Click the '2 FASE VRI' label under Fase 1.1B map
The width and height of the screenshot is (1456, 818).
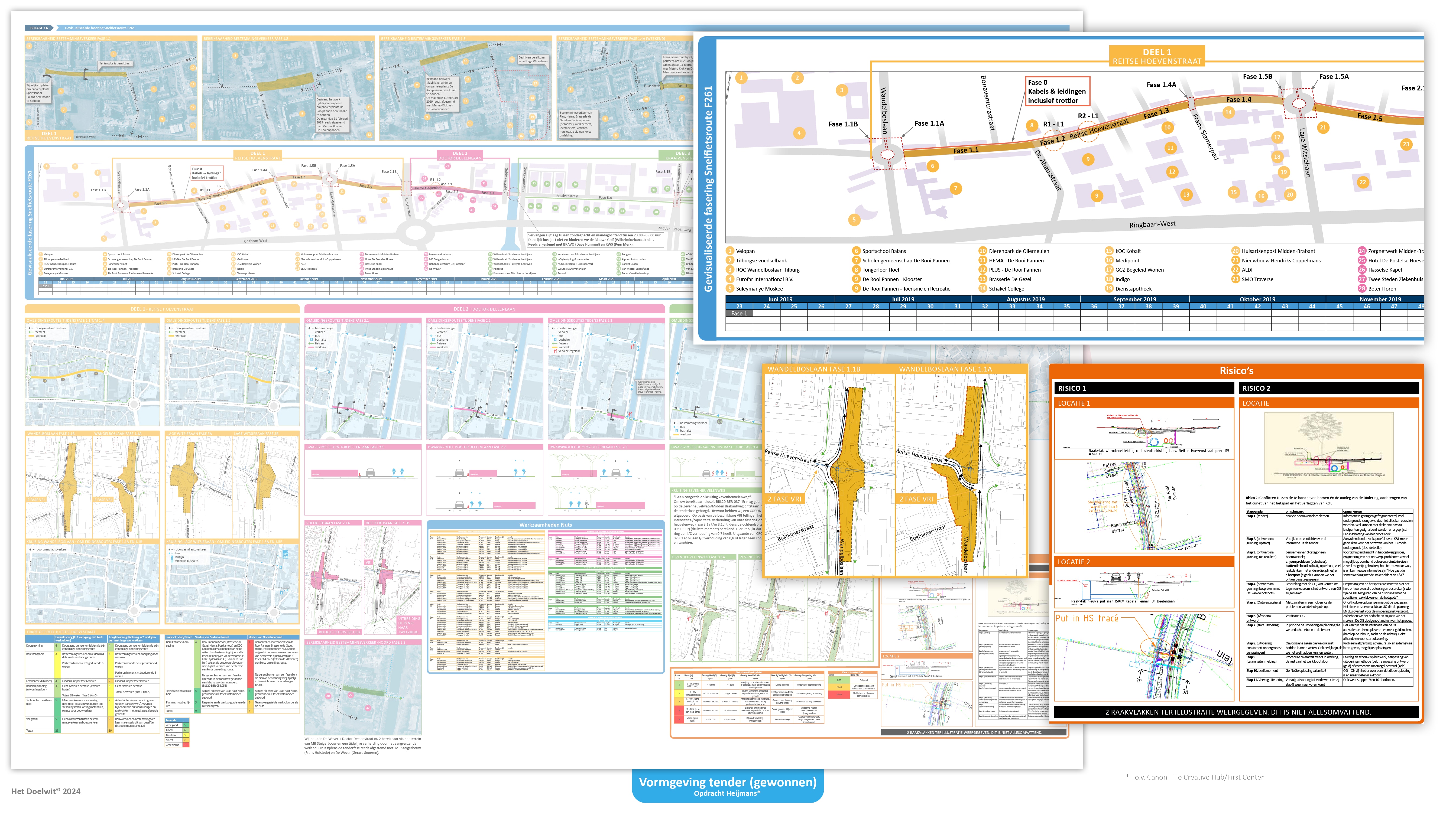coord(784,499)
